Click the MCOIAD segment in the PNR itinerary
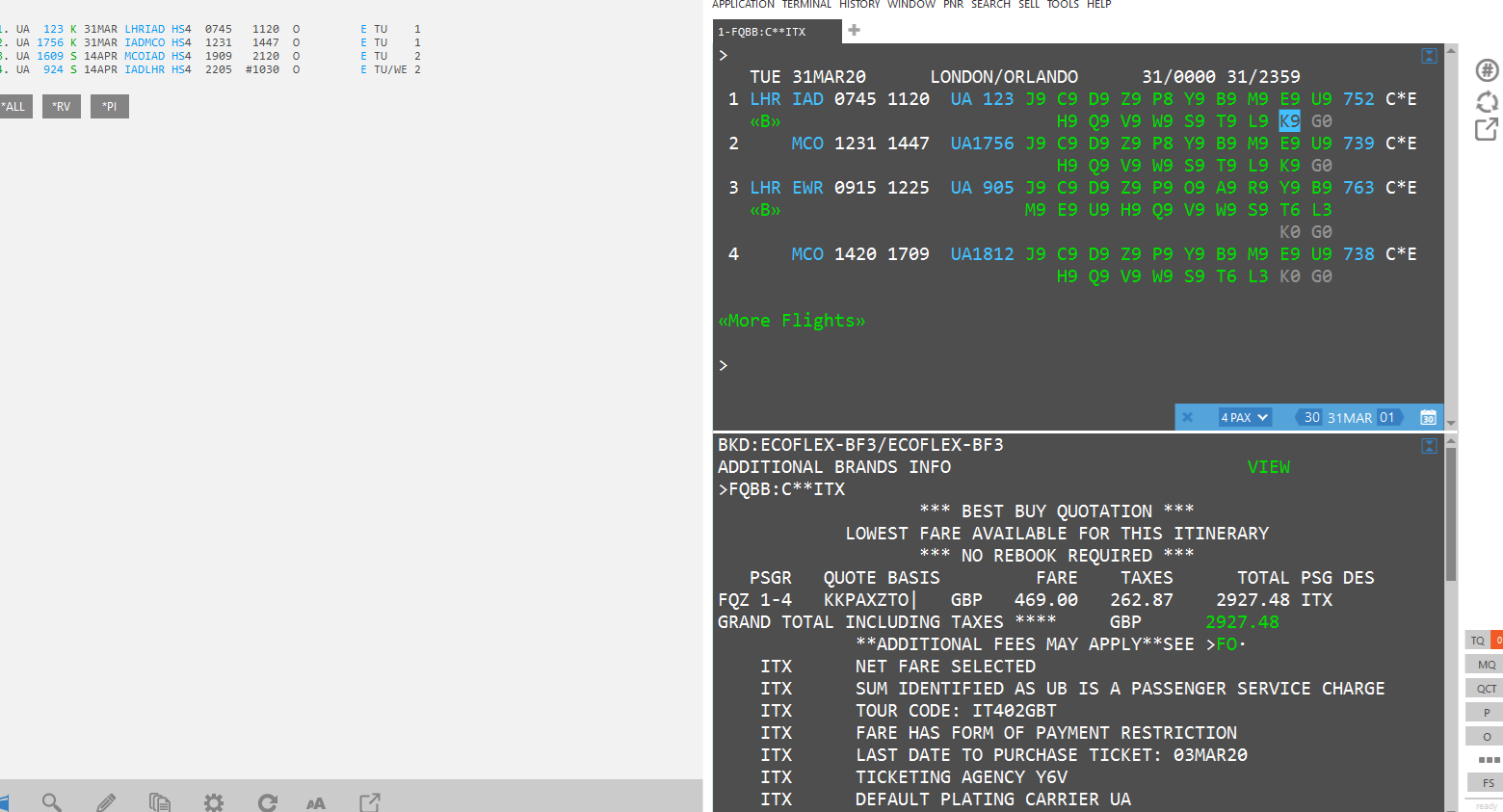This screenshot has width=1503, height=812. click(x=145, y=56)
